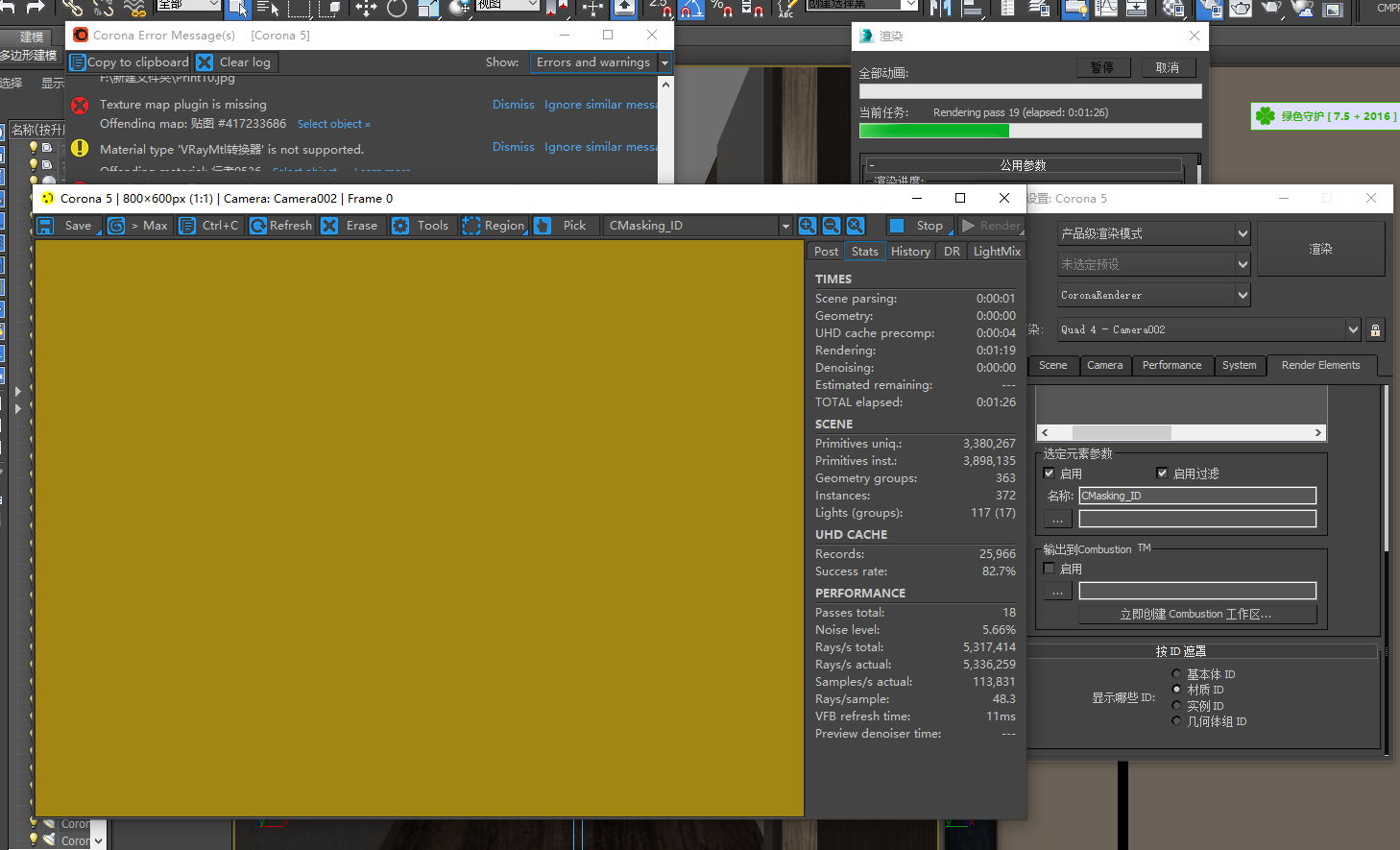Switch to the Post tab
Image resolution: width=1400 pixels, height=850 pixels.
[826, 252]
